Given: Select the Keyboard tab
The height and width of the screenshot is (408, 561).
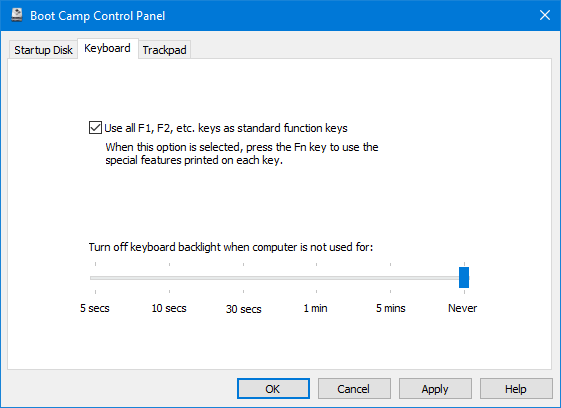Looking at the screenshot, I should click(107, 48).
